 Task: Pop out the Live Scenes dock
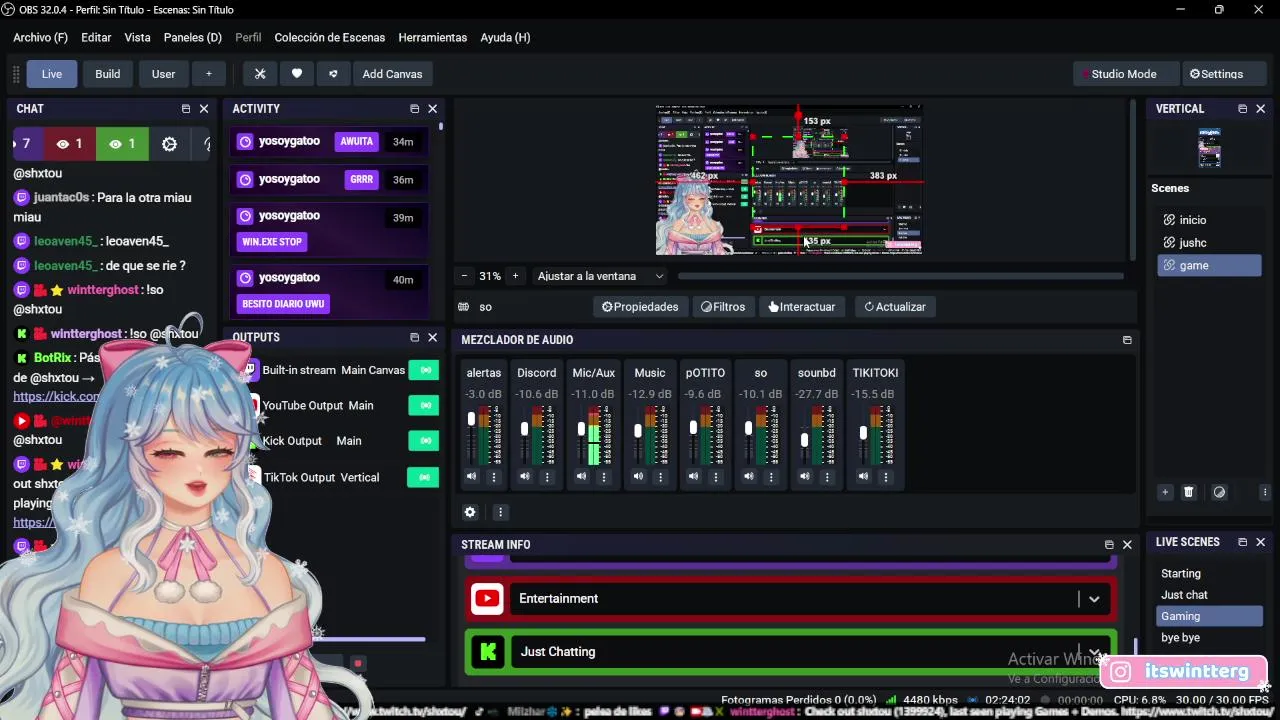[1243, 542]
